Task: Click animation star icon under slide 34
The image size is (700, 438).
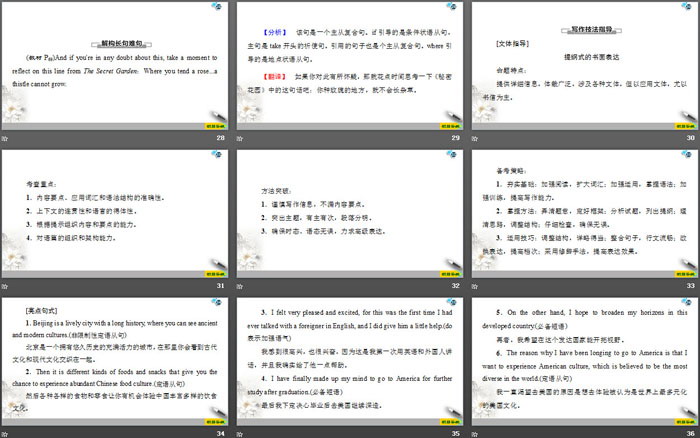Action: 4,434
